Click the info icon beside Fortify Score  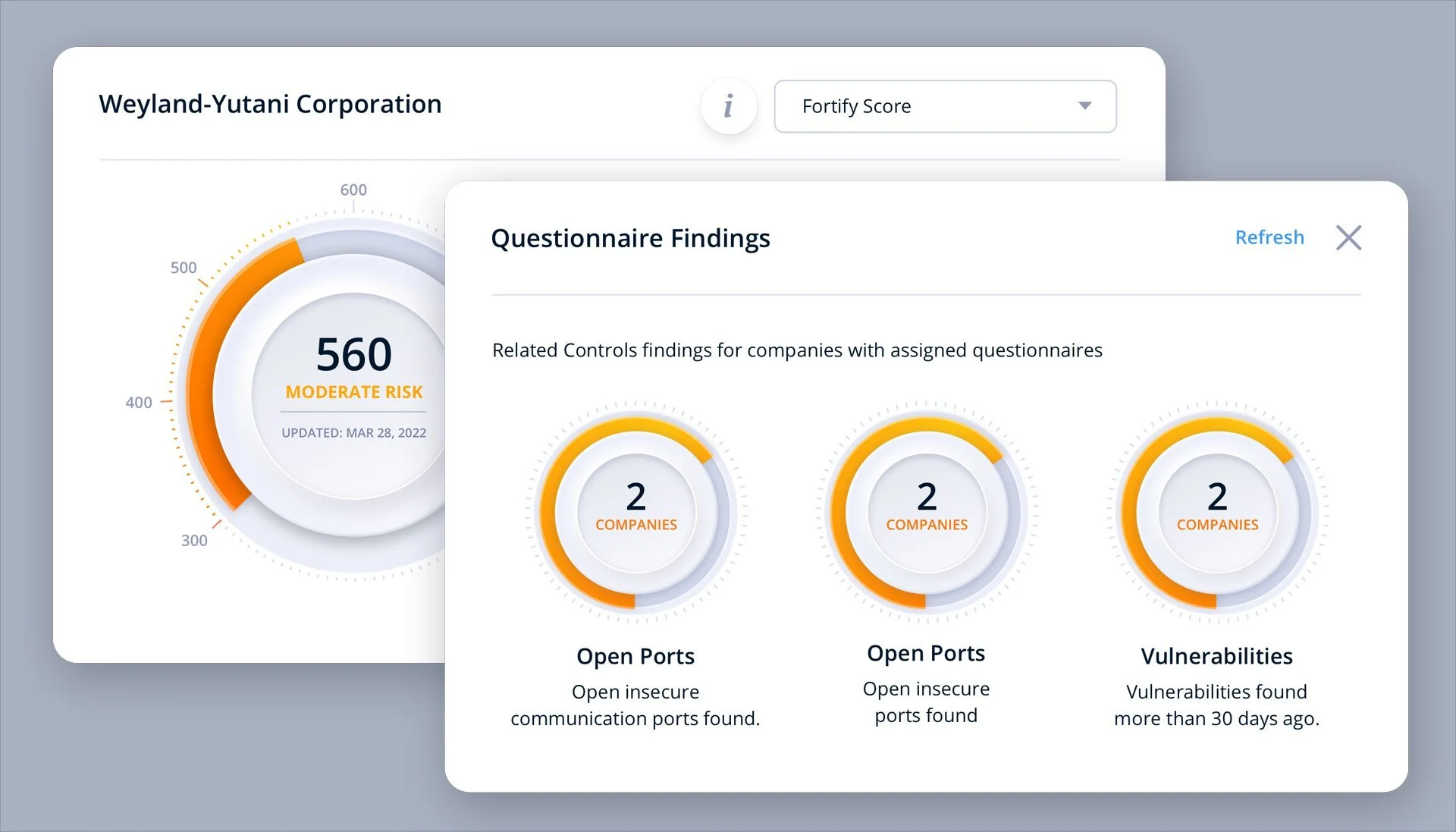coord(728,106)
